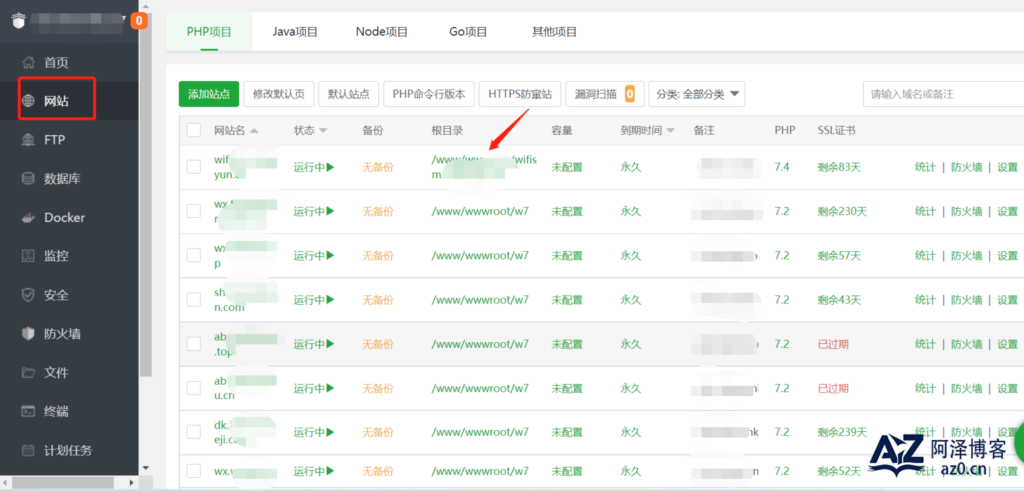Screen dimensions: 1024x491
Task: Click the 修改默认页 button
Action: pos(279,94)
